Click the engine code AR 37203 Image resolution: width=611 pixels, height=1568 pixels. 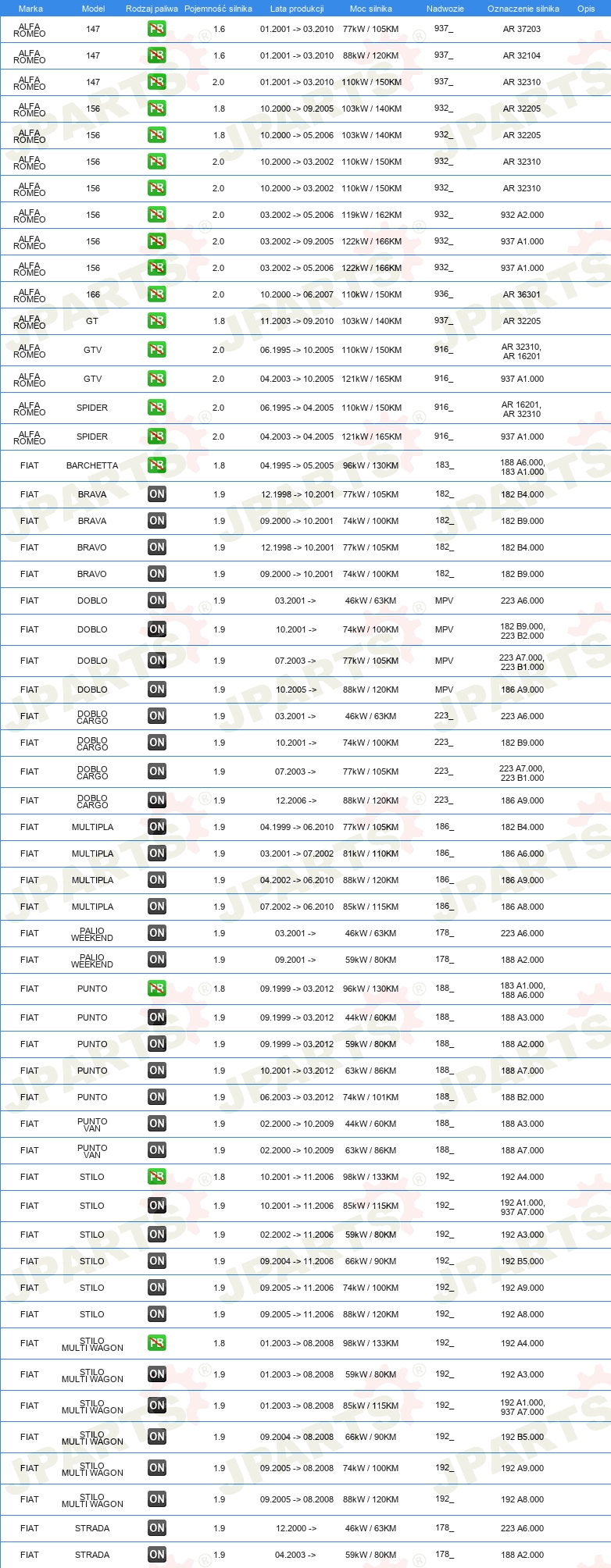pyautogui.click(x=522, y=29)
